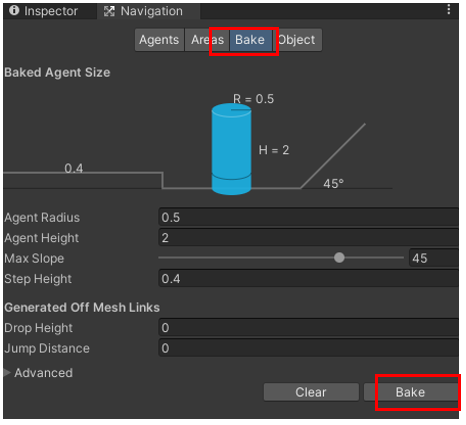Image resolution: width=466 pixels, height=425 pixels.
Task: Open the panel's three-dot options menu
Action: (x=449, y=10)
